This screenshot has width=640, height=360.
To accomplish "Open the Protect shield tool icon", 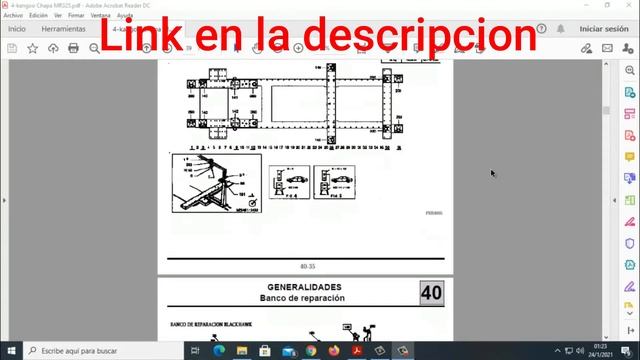I will point(630,243).
